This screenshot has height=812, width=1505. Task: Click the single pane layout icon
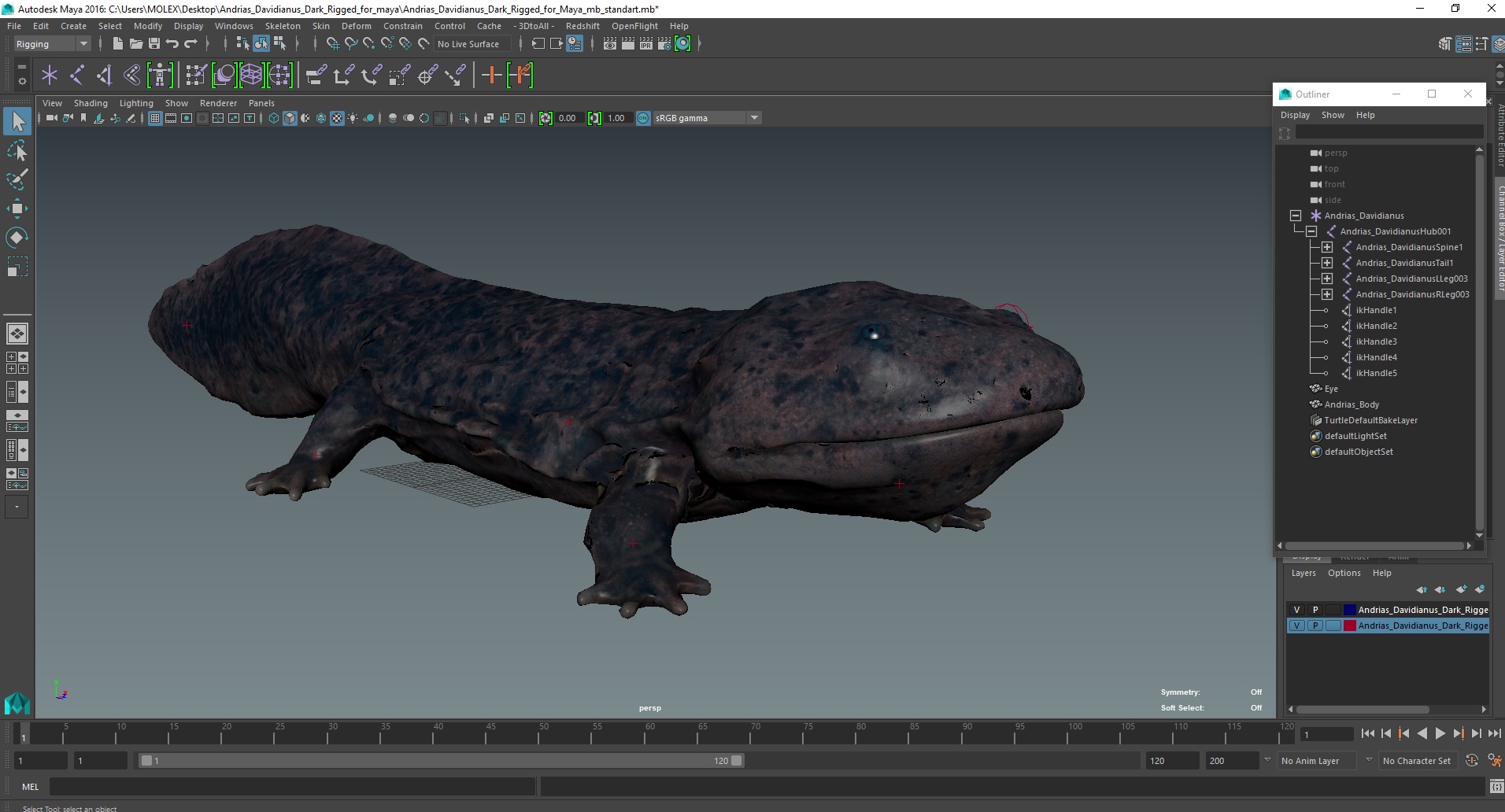(x=17, y=334)
